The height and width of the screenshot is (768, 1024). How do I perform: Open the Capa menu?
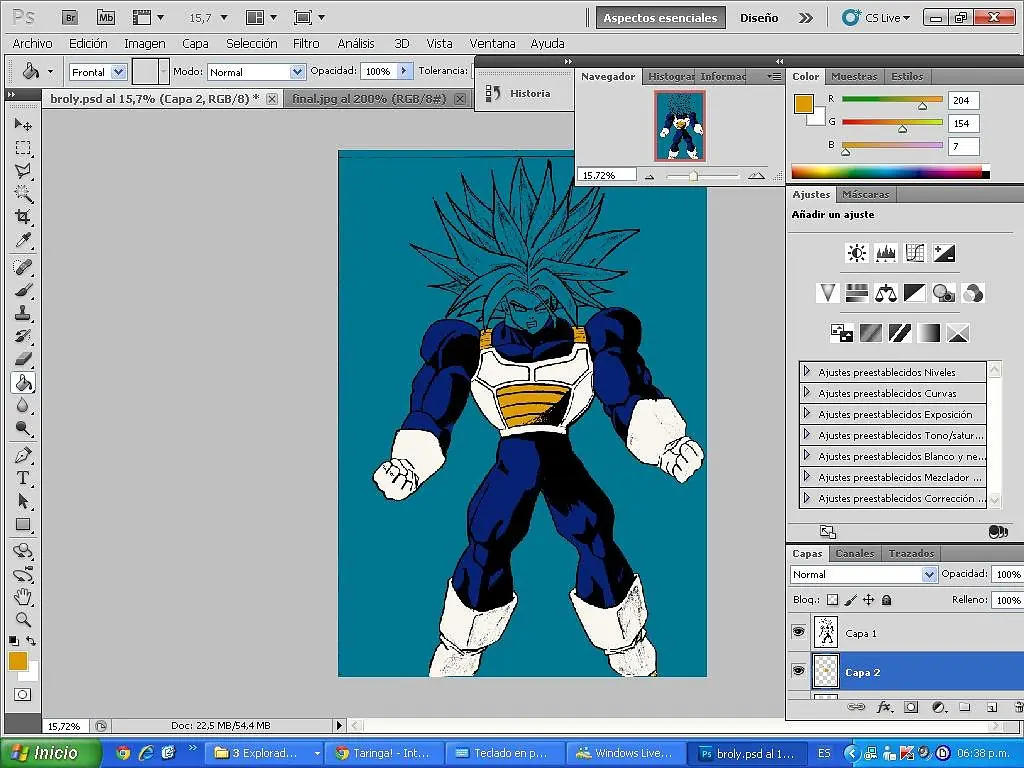(195, 44)
